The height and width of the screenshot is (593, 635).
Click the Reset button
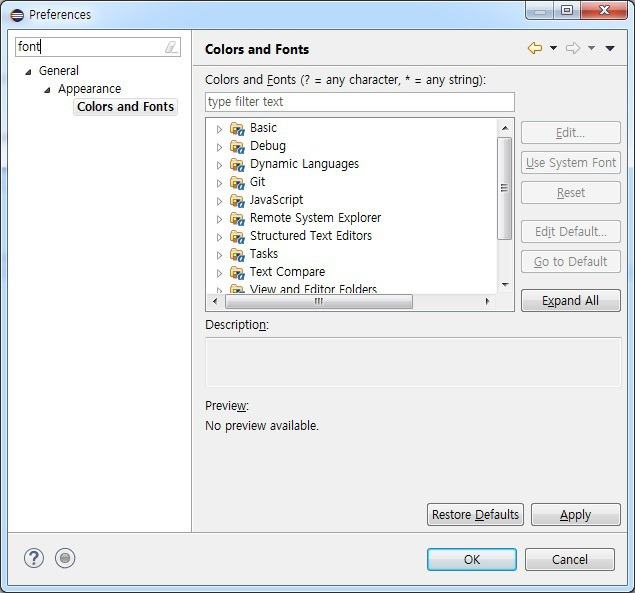click(x=570, y=192)
